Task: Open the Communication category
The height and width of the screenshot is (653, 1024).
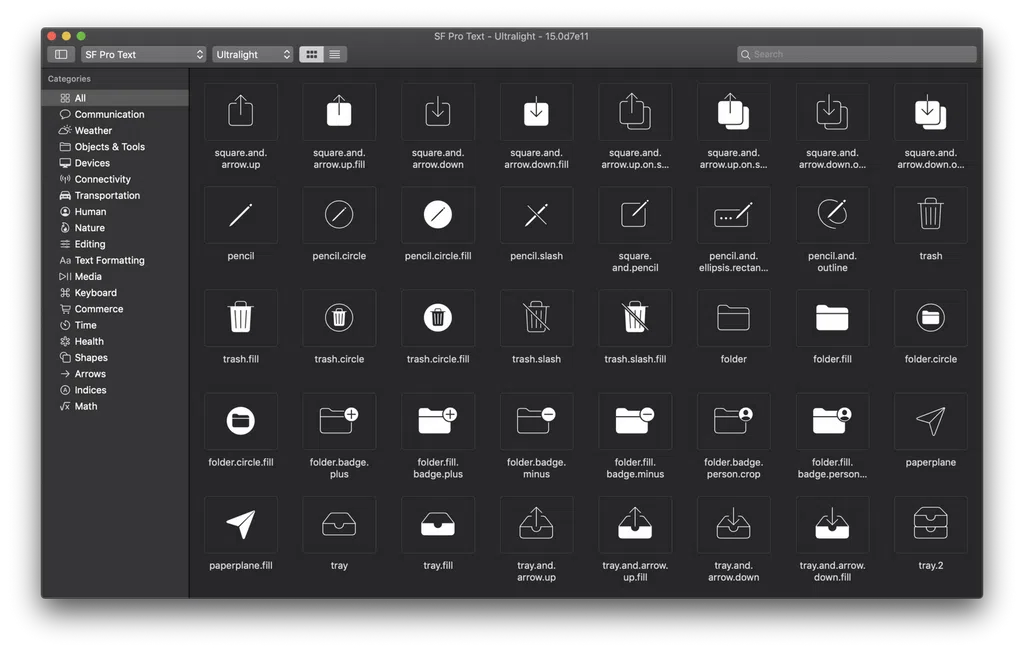Action: tap(115, 114)
